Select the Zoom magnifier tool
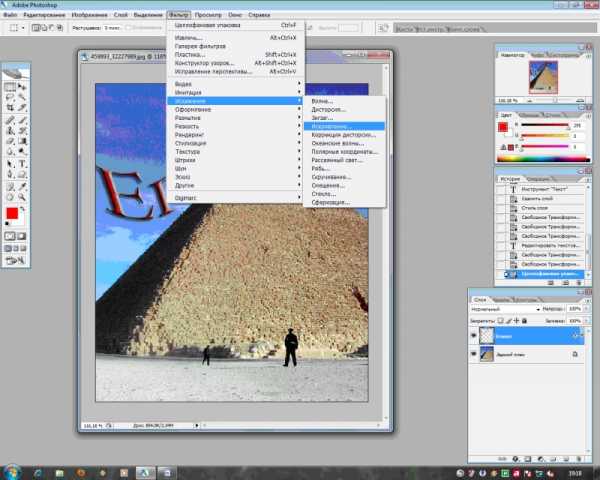The width and height of the screenshot is (600, 480). point(22,198)
